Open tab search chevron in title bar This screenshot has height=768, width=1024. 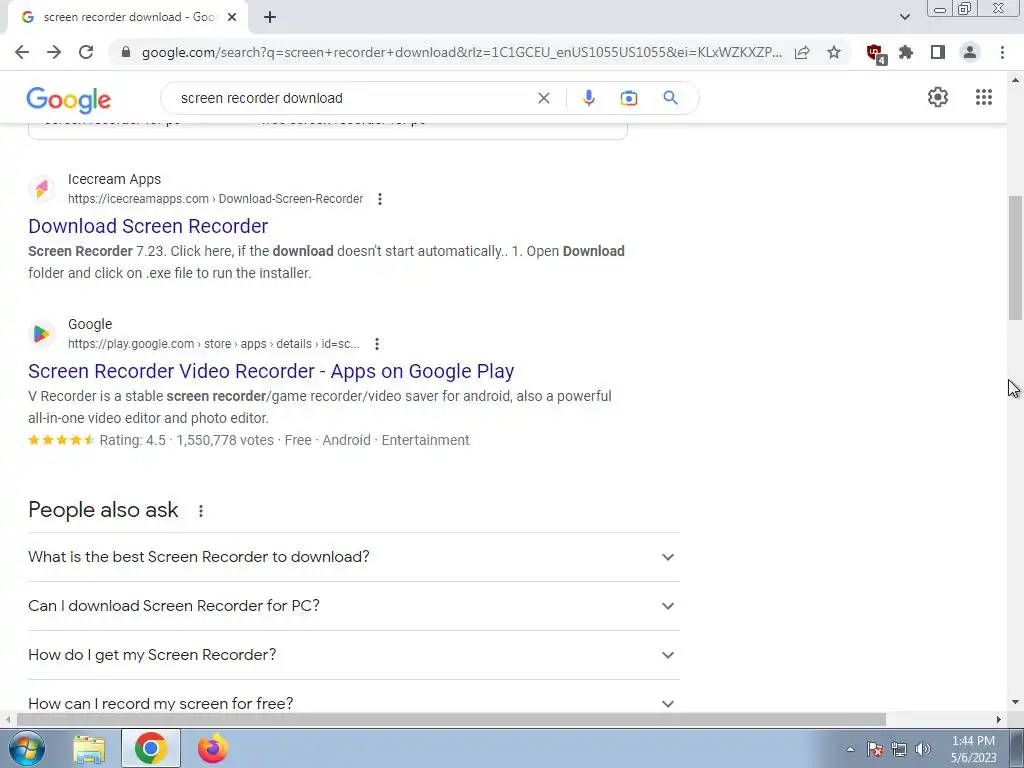pyautogui.click(x=904, y=17)
